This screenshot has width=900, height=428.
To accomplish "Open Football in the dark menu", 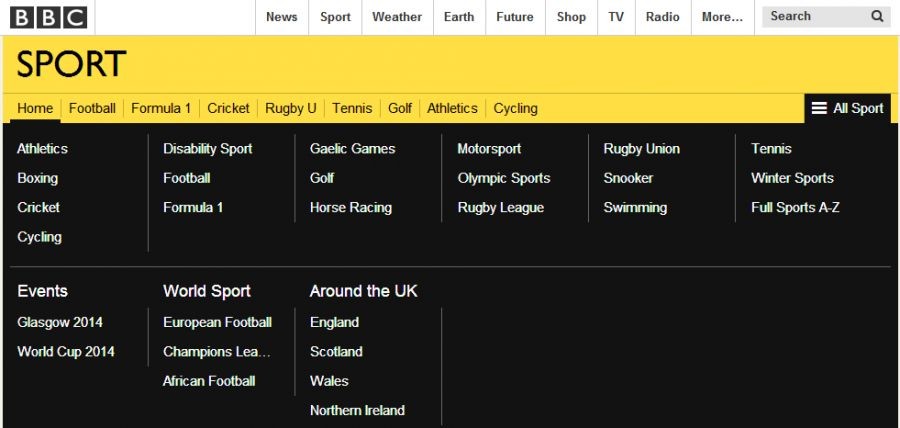I will [x=187, y=178].
